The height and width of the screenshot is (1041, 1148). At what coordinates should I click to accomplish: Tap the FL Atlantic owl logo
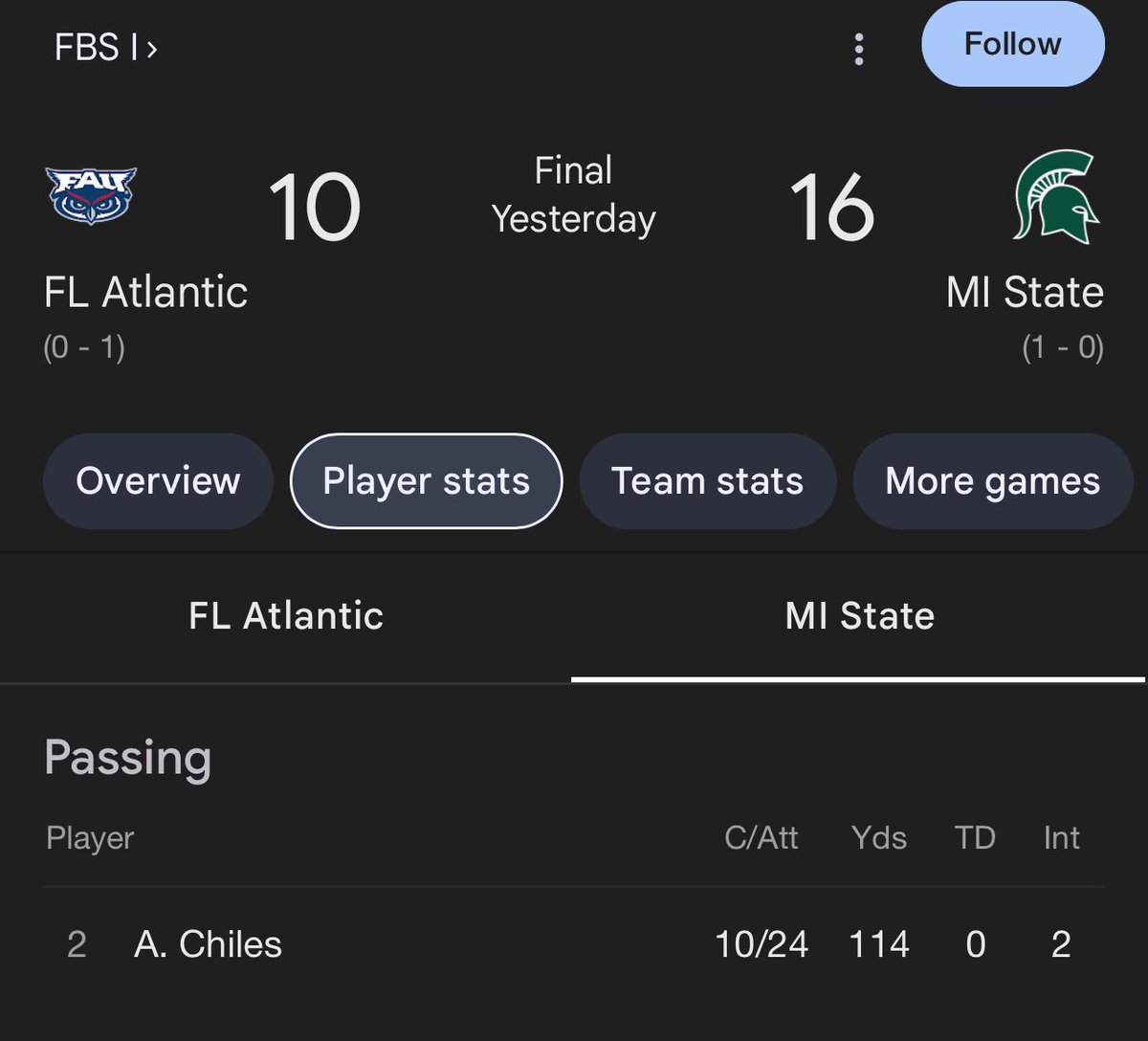[91, 195]
